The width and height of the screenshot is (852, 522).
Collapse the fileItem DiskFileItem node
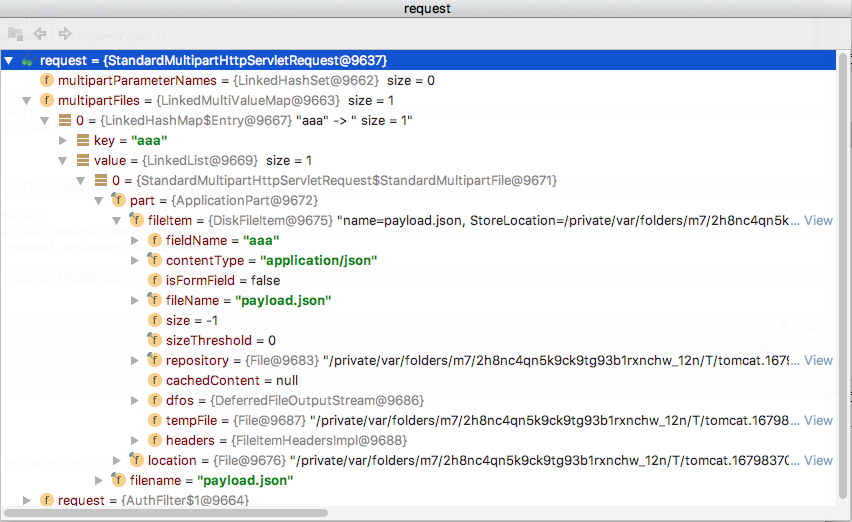click(x=117, y=221)
